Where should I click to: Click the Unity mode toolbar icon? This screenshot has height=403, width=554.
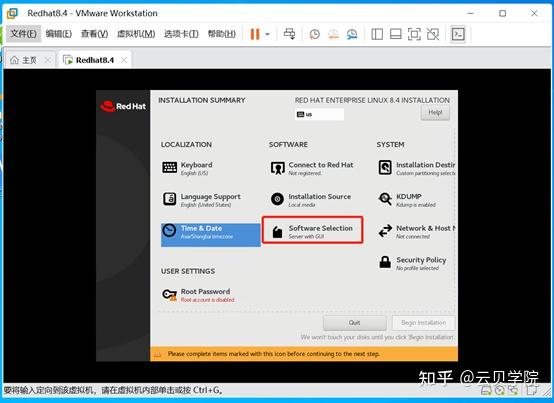pos(433,34)
